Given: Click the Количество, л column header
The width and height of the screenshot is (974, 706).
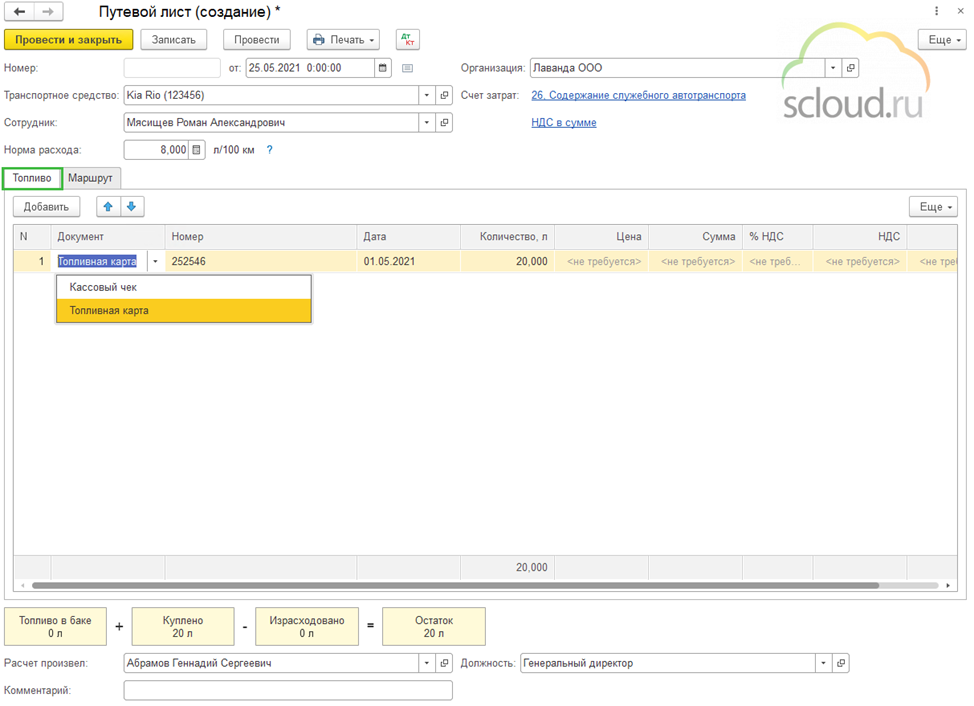Looking at the screenshot, I should [507, 237].
